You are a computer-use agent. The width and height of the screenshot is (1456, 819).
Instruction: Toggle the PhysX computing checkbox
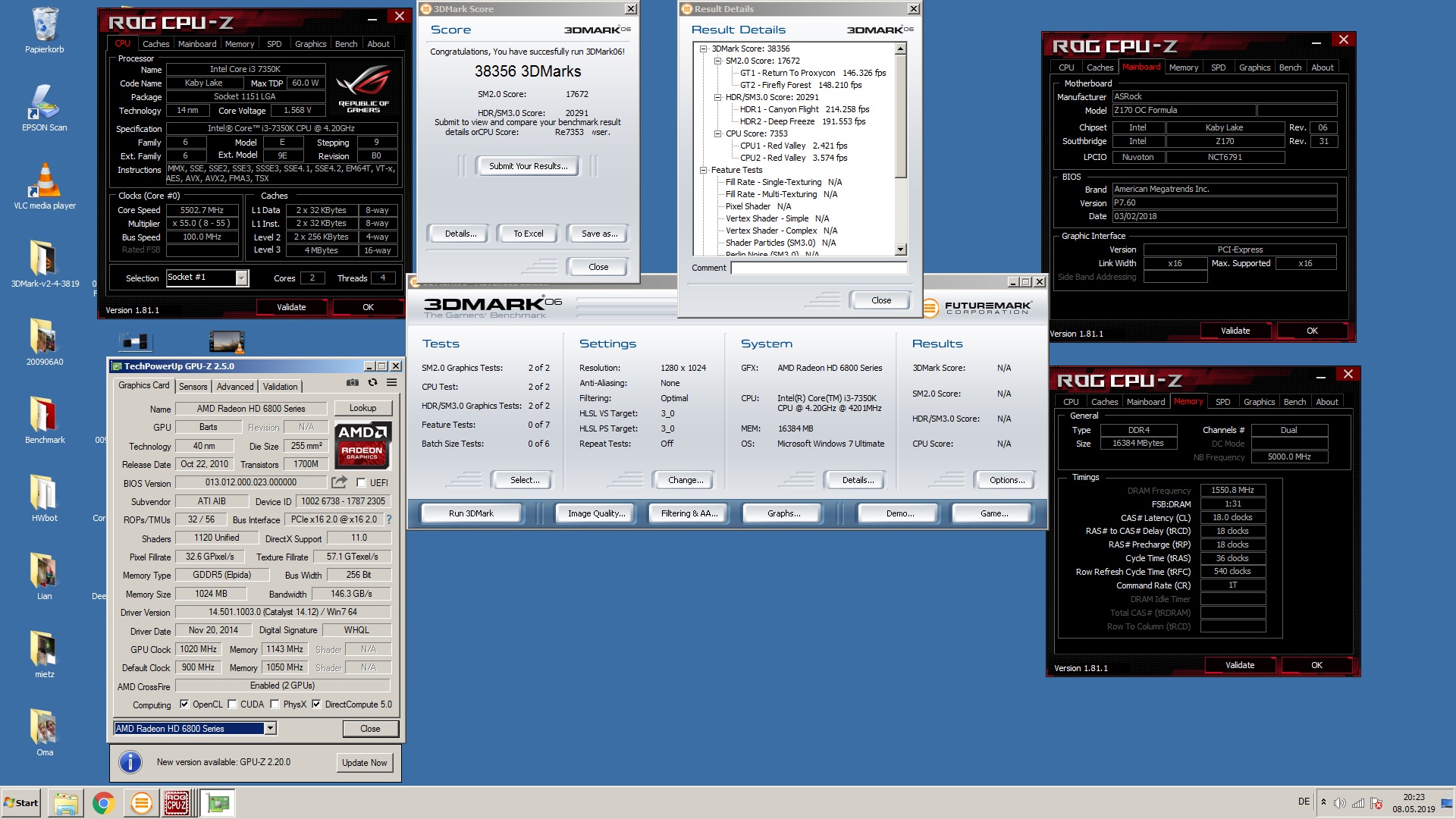coord(275,704)
